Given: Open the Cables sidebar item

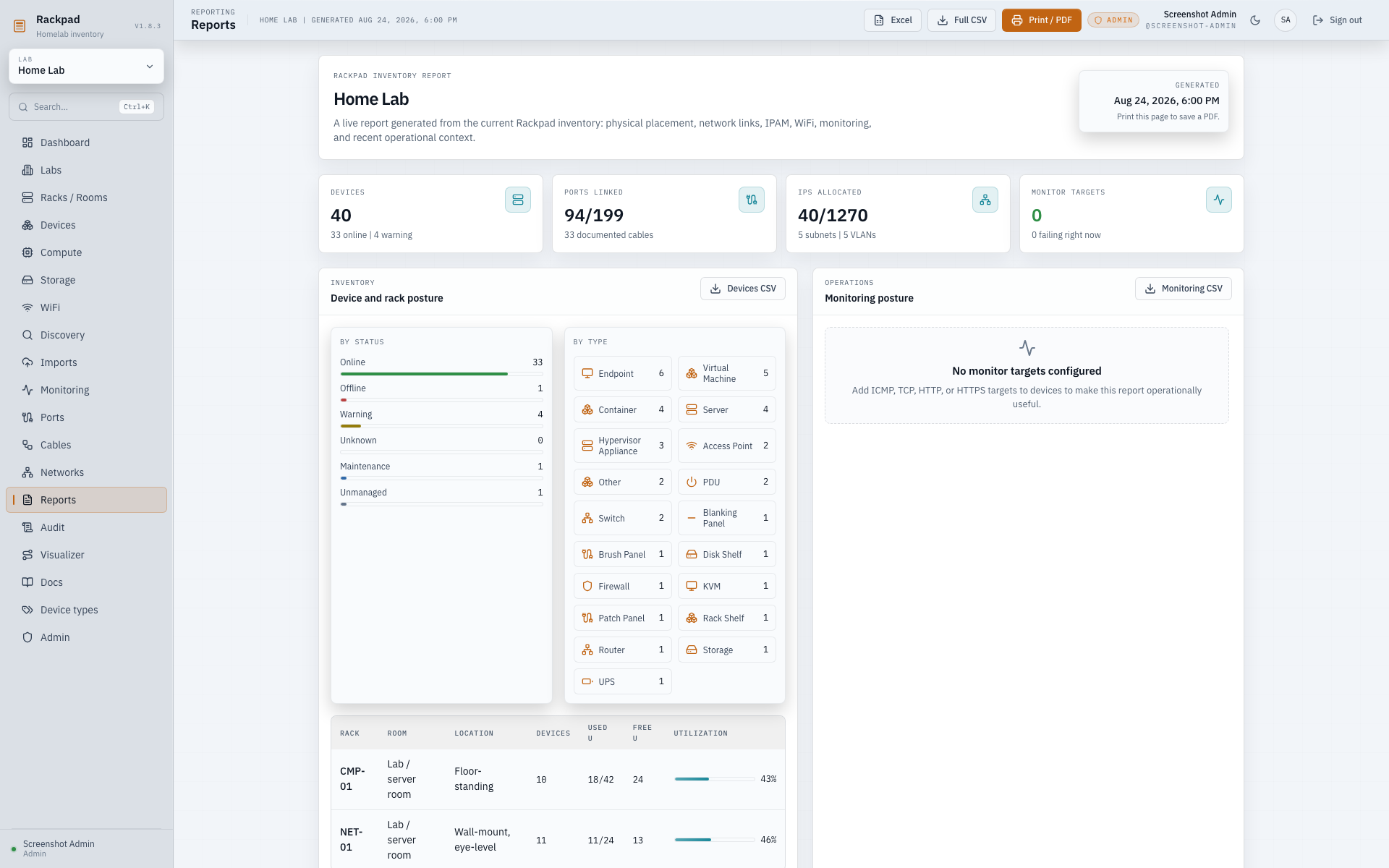Looking at the screenshot, I should 86,445.
